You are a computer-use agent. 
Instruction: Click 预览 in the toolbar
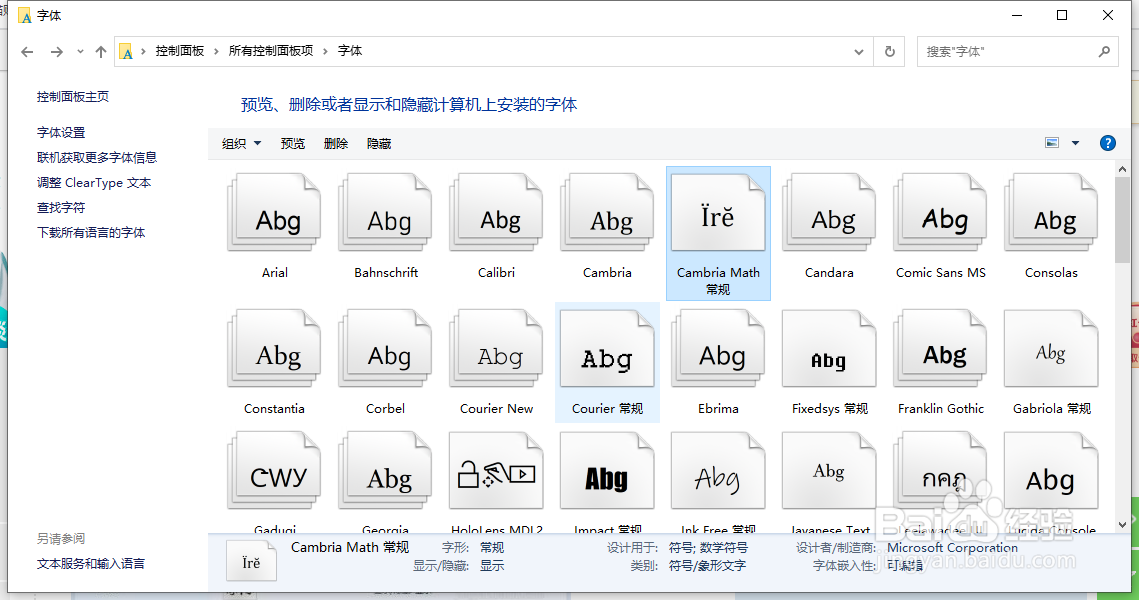(x=293, y=144)
